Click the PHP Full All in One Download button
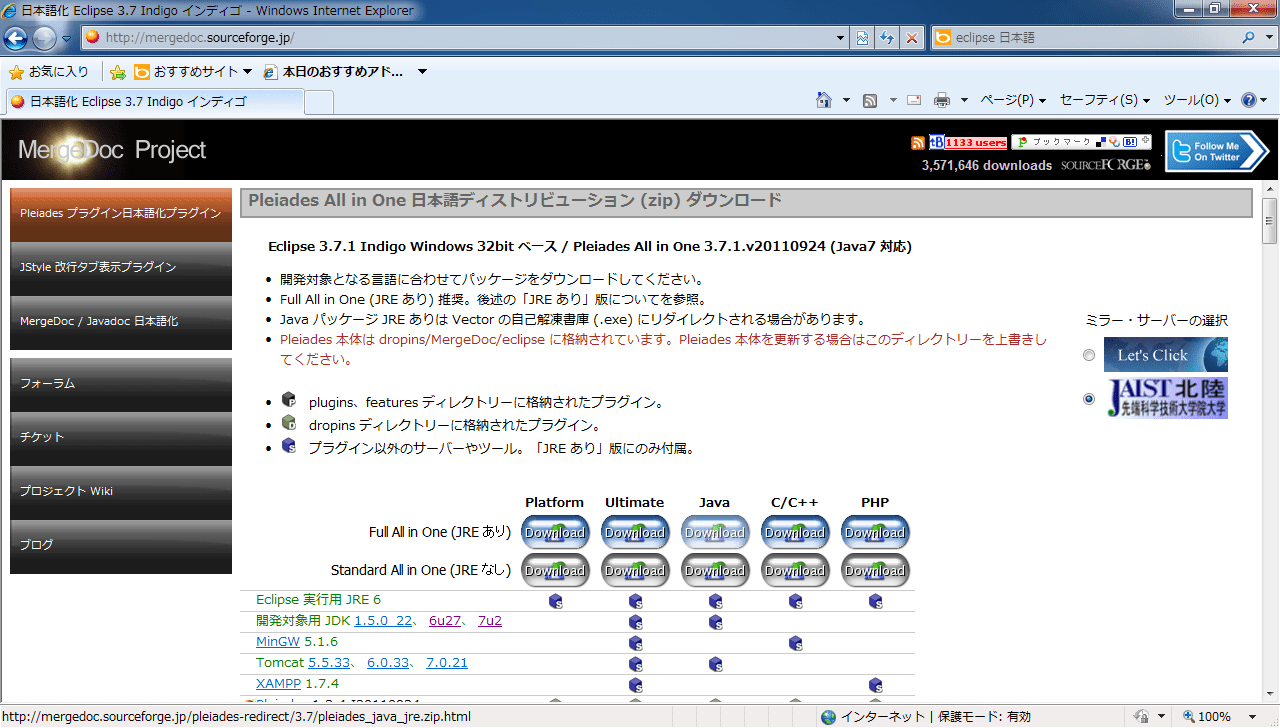Viewport: 1280px width, 728px height. click(x=875, y=532)
